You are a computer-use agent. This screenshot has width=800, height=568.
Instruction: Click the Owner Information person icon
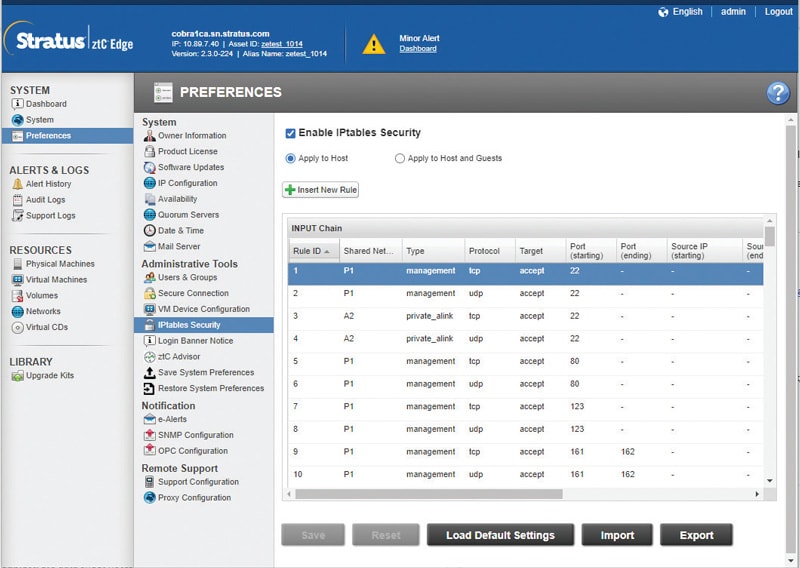pyautogui.click(x=149, y=136)
